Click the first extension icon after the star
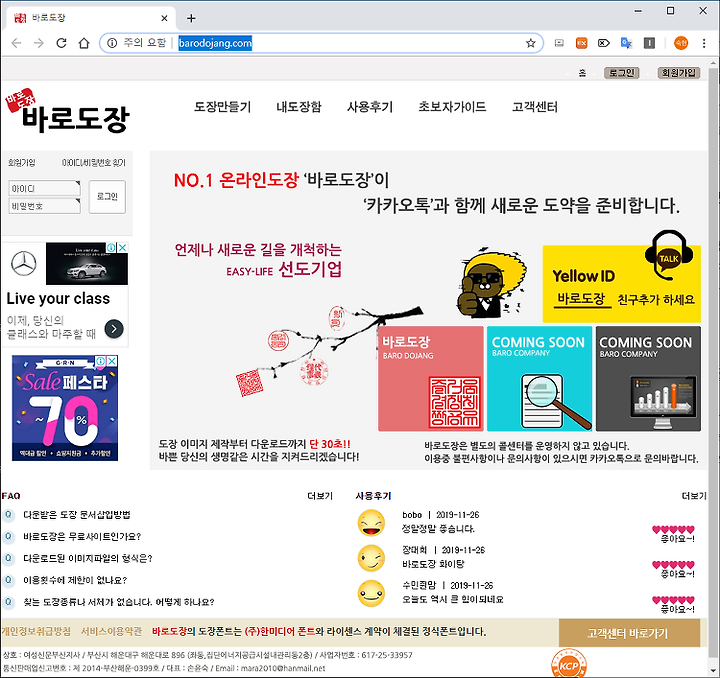 pyautogui.click(x=559, y=43)
